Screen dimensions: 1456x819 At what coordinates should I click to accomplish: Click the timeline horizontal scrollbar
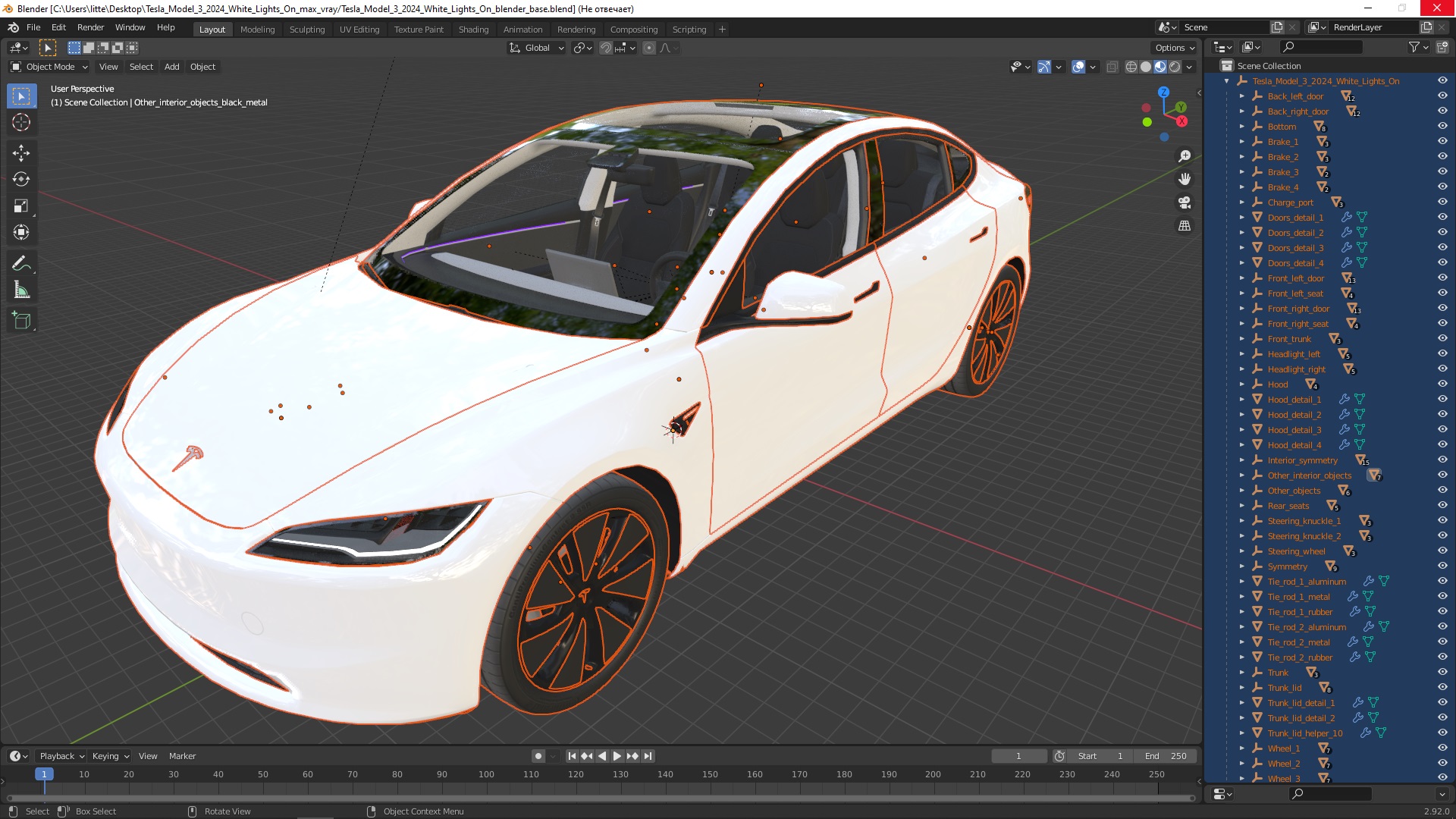coord(599,798)
